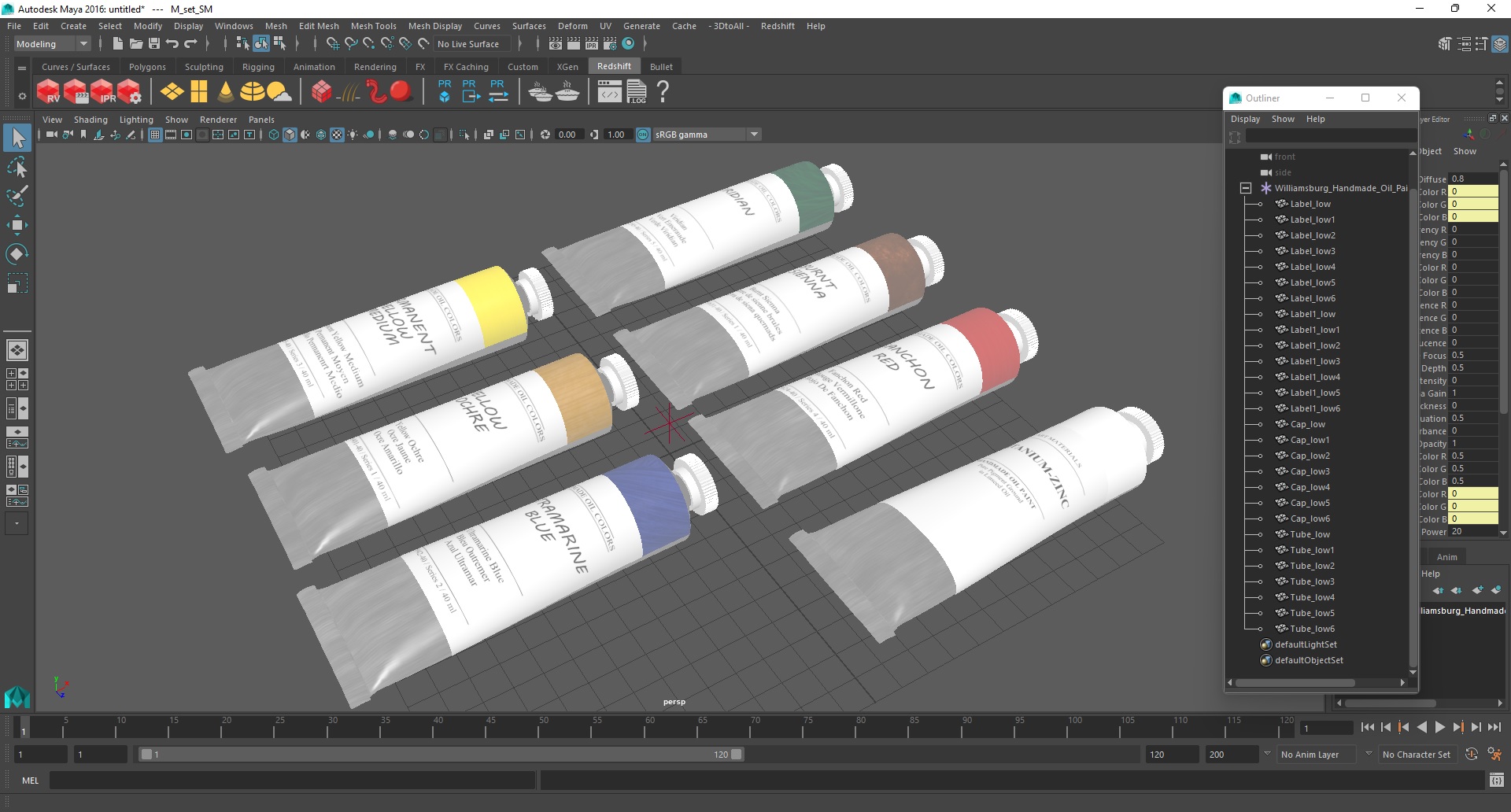Switch to the Polygons shelf tab
The image size is (1511, 812).
click(x=147, y=67)
